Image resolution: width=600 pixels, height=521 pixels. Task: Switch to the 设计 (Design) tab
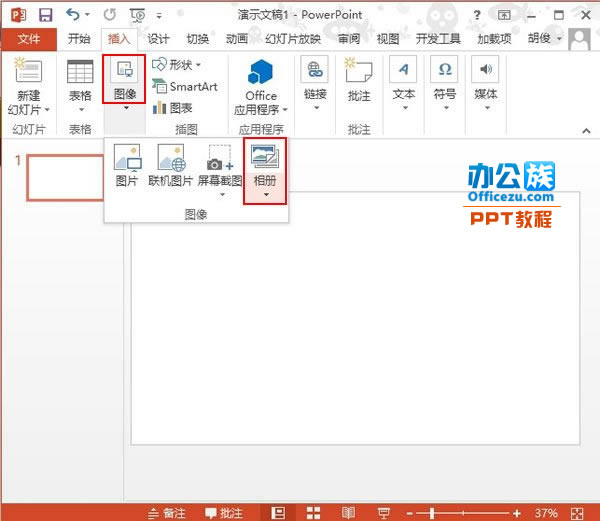pyautogui.click(x=158, y=39)
